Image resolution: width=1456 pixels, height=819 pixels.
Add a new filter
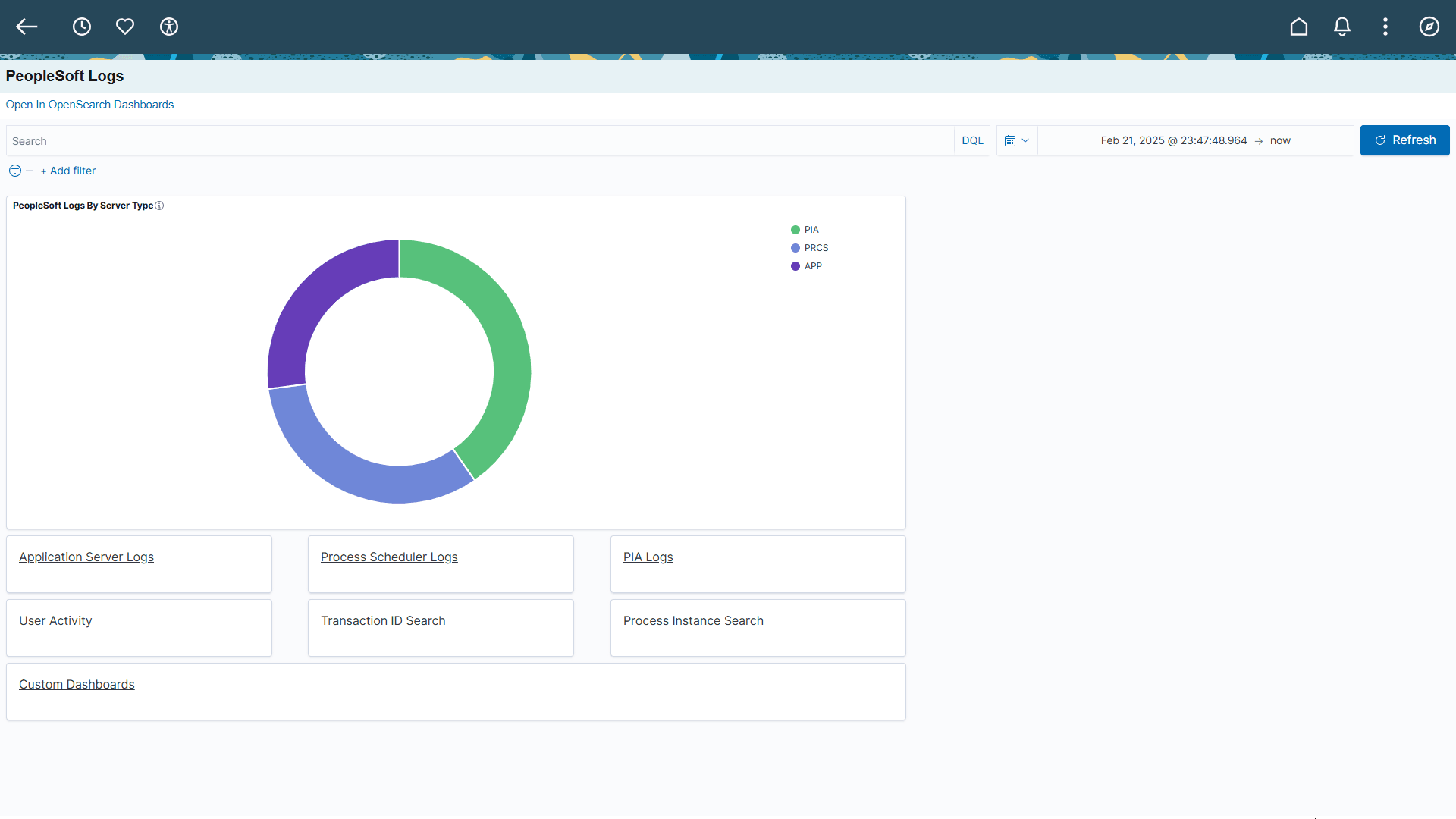click(x=68, y=171)
